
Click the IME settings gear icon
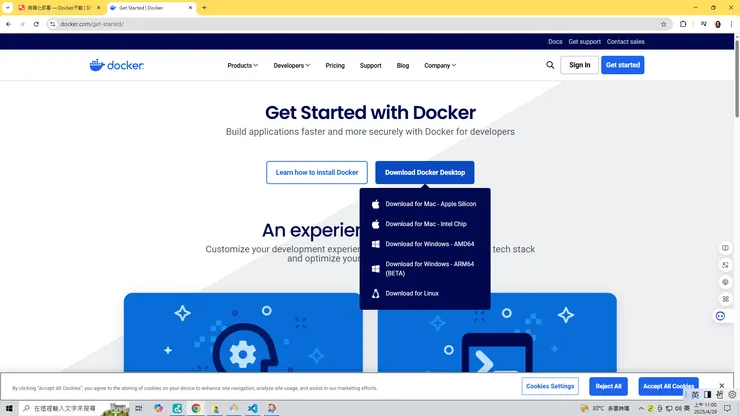click(x=732, y=395)
